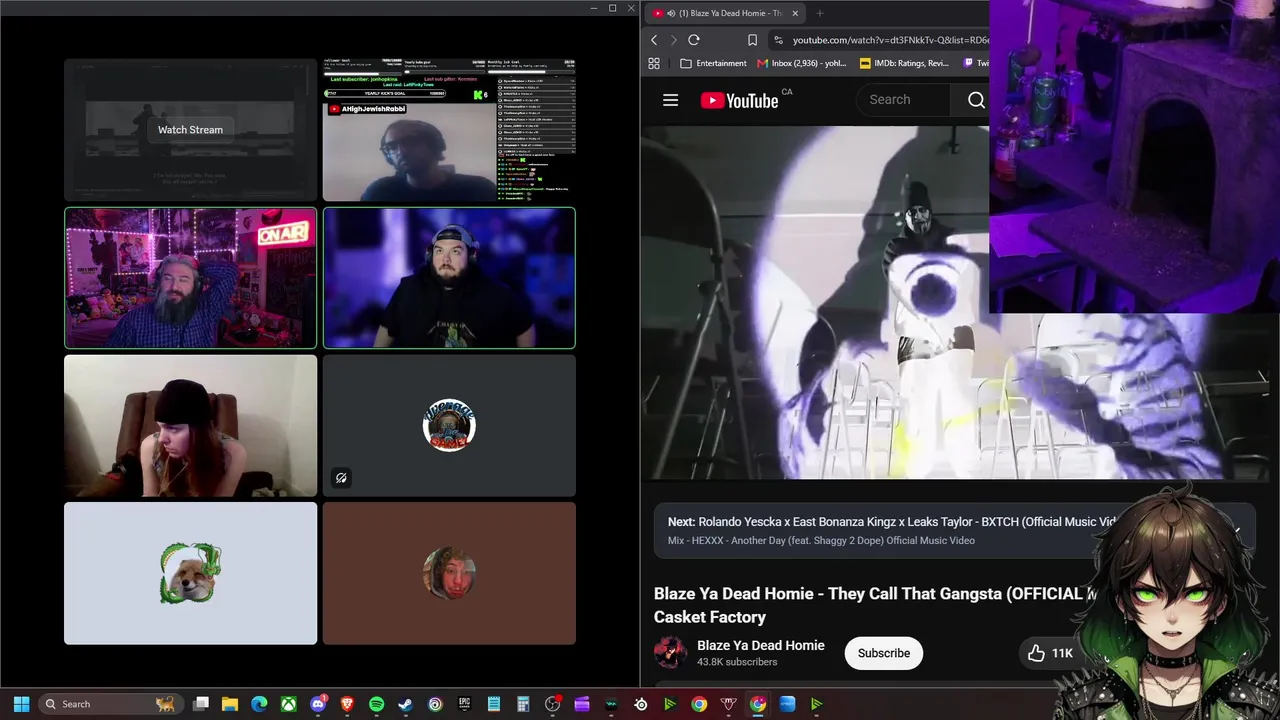
Task: Open File Explorer from the taskbar
Action: click(x=230, y=704)
